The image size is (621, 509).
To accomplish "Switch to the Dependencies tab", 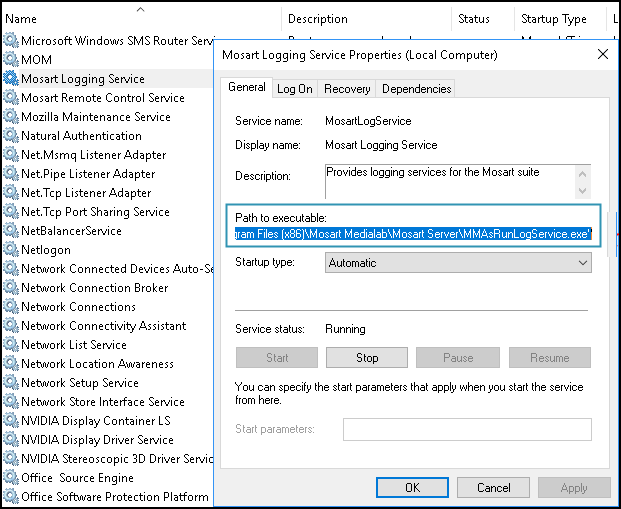I will [416, 89].
